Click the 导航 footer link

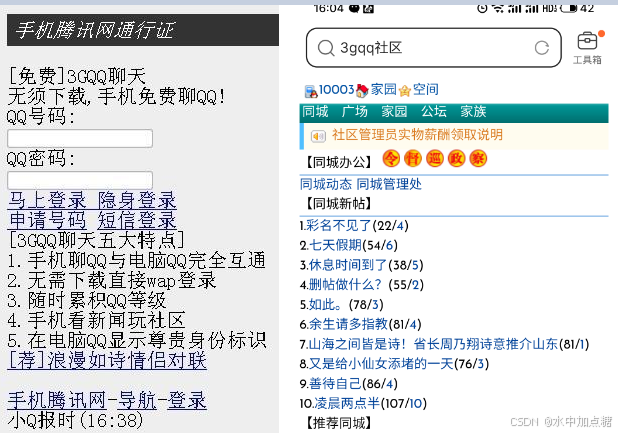point(137,401)
